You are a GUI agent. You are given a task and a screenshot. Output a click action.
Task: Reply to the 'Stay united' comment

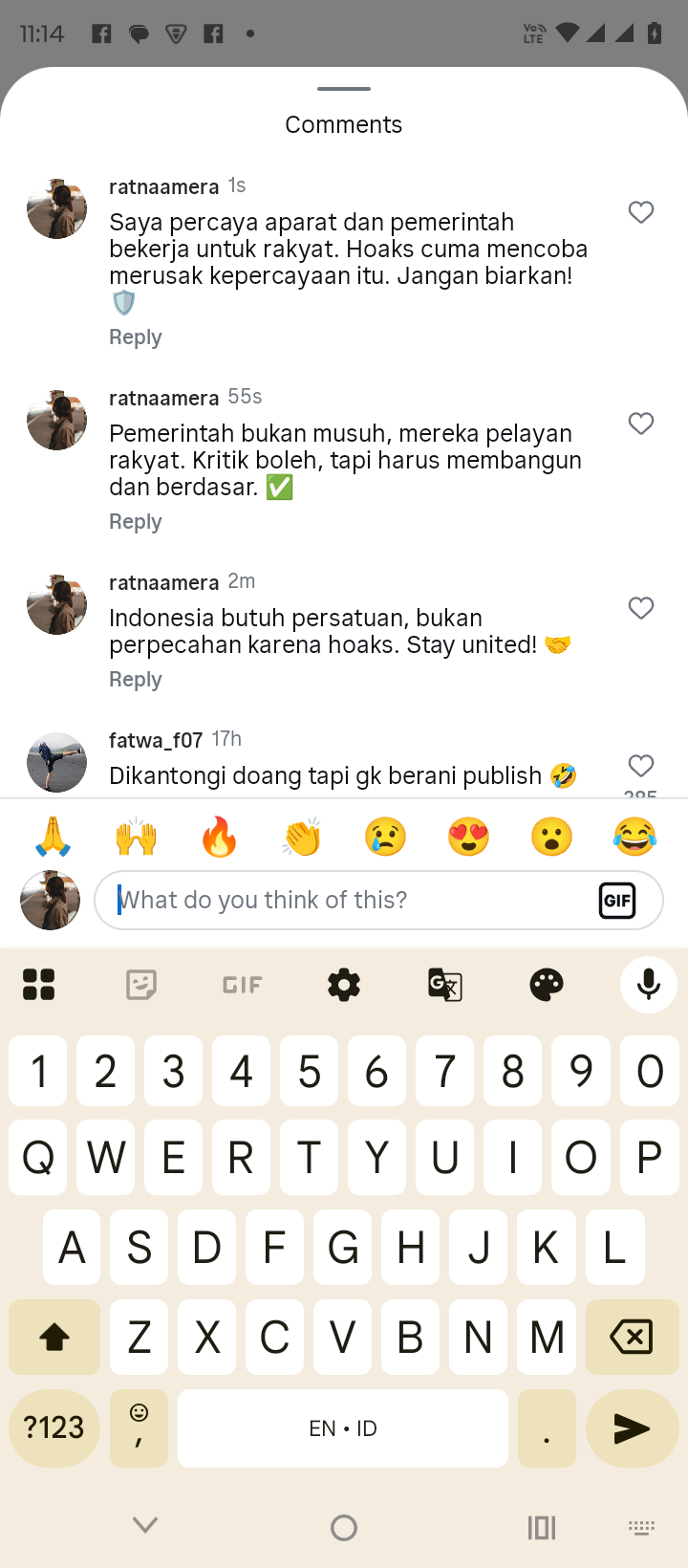click(136, 680)
